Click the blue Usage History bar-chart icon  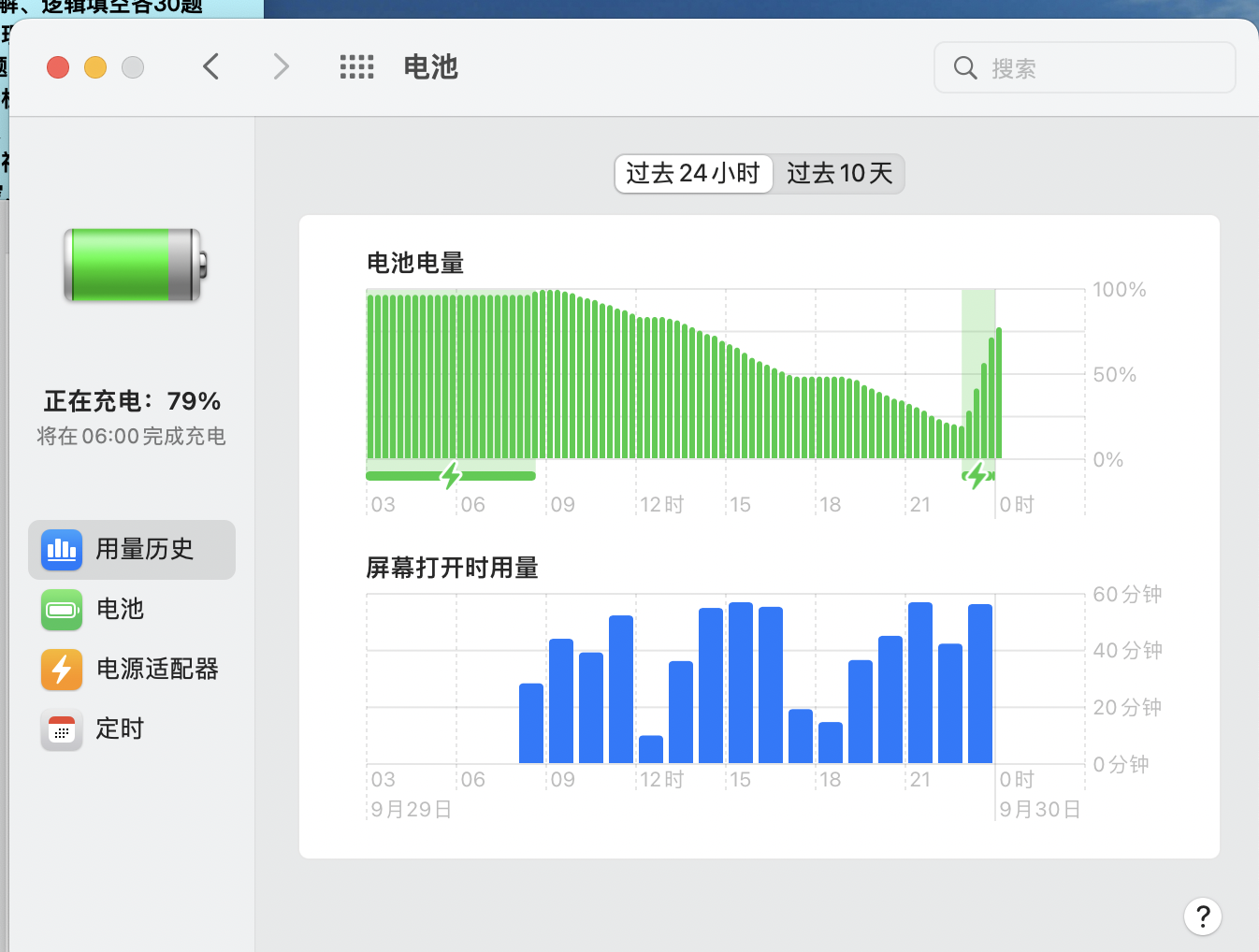coord(62,549)
